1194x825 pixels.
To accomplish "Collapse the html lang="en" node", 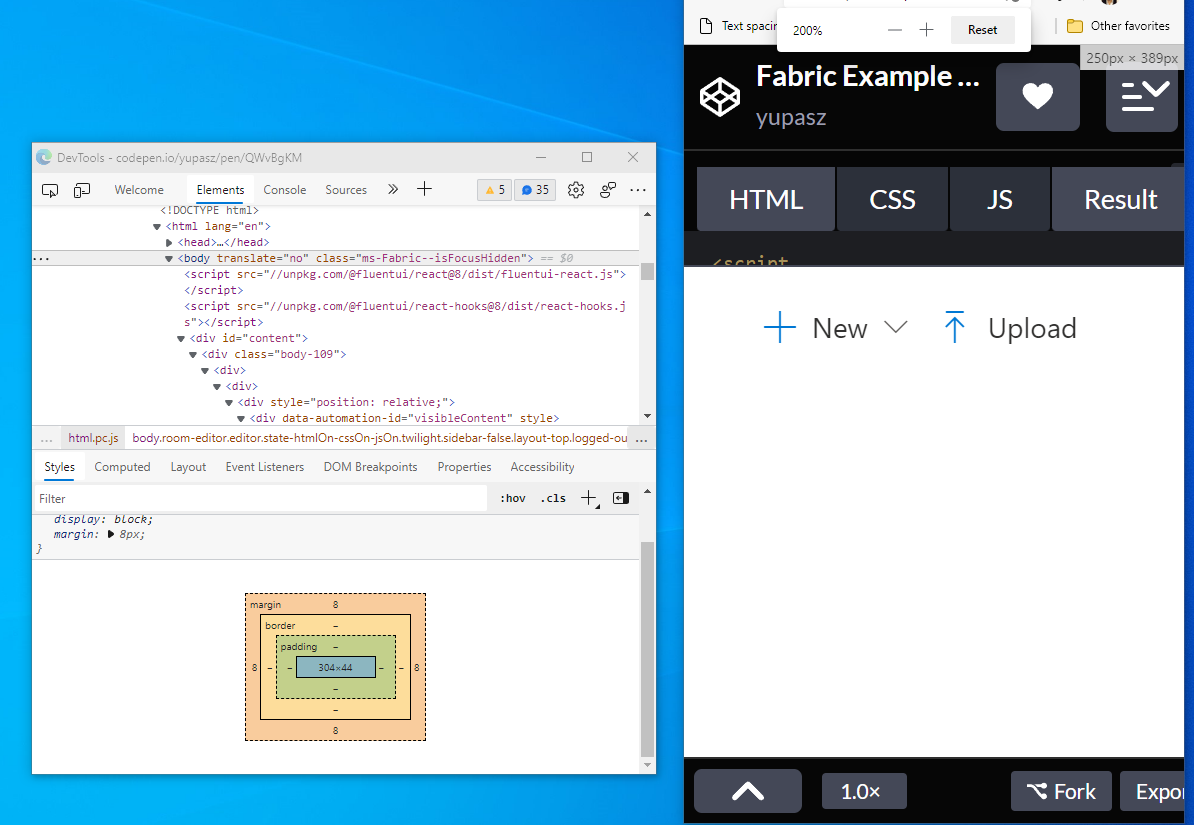I will tap(156, 225).
